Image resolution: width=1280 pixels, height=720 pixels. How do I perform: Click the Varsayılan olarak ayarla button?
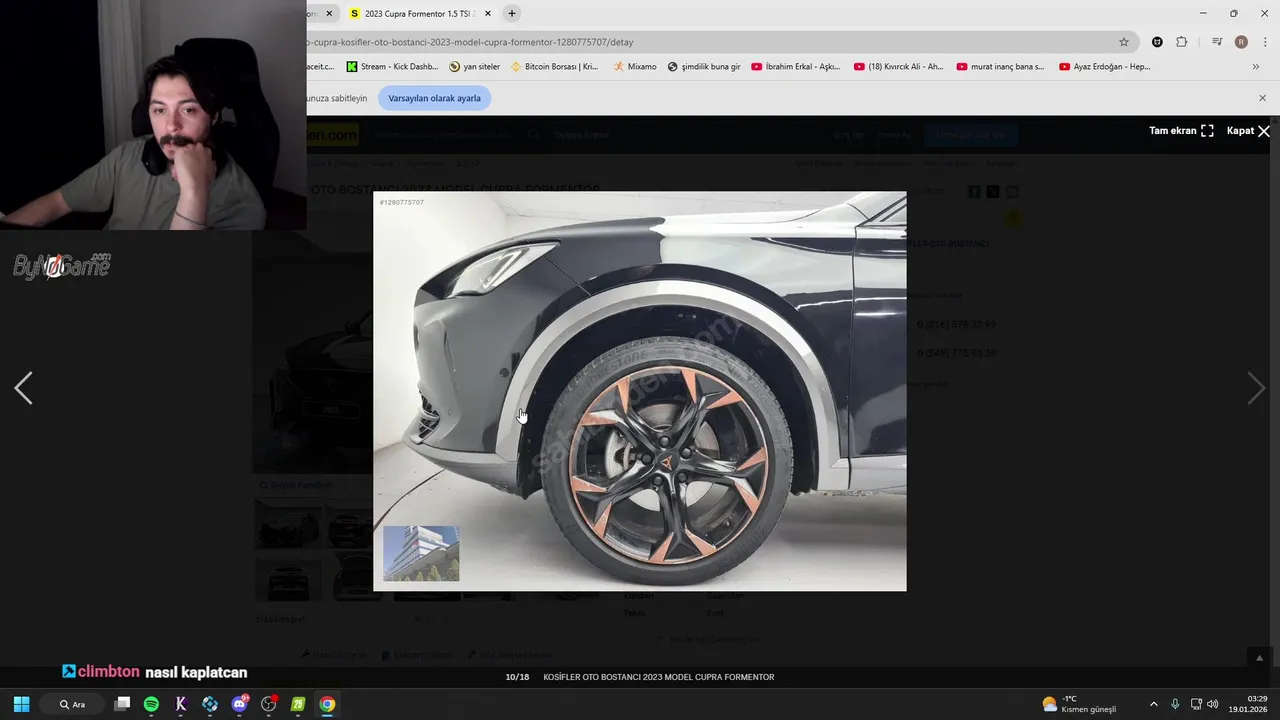coord(434,98)
